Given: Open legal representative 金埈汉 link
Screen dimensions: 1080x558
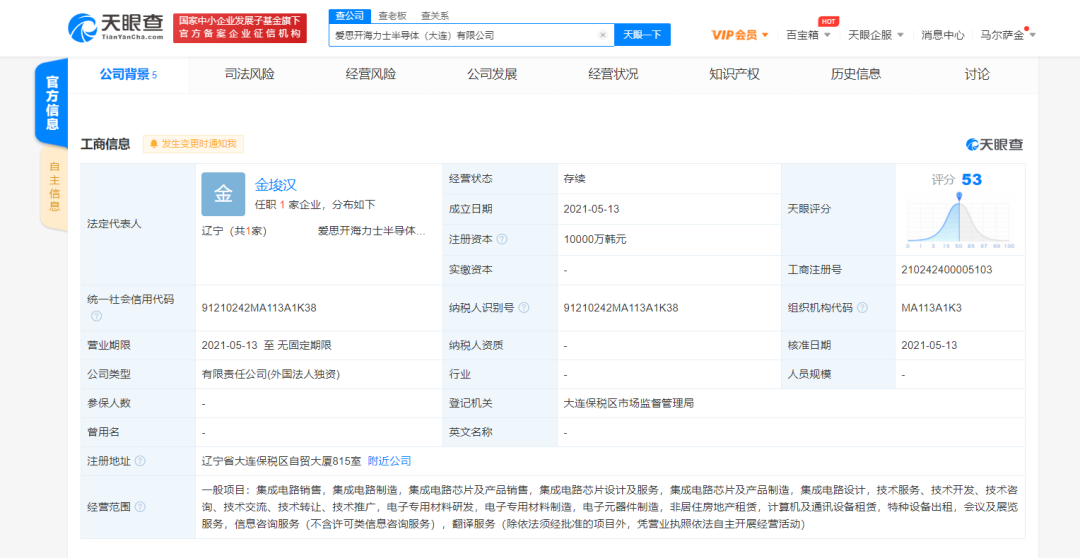Looking at the screenshot, I should point(276,185).
